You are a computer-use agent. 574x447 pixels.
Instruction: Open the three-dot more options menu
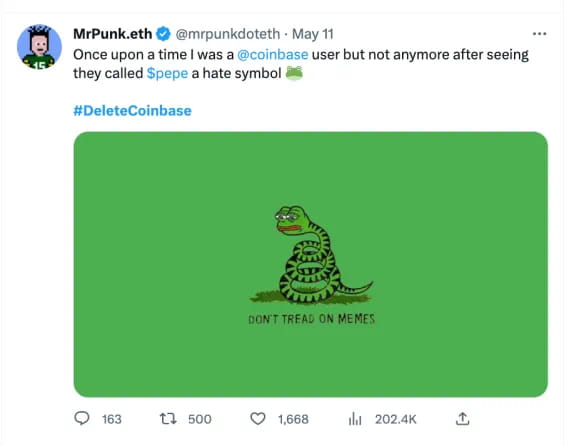[x=540, y=34]
